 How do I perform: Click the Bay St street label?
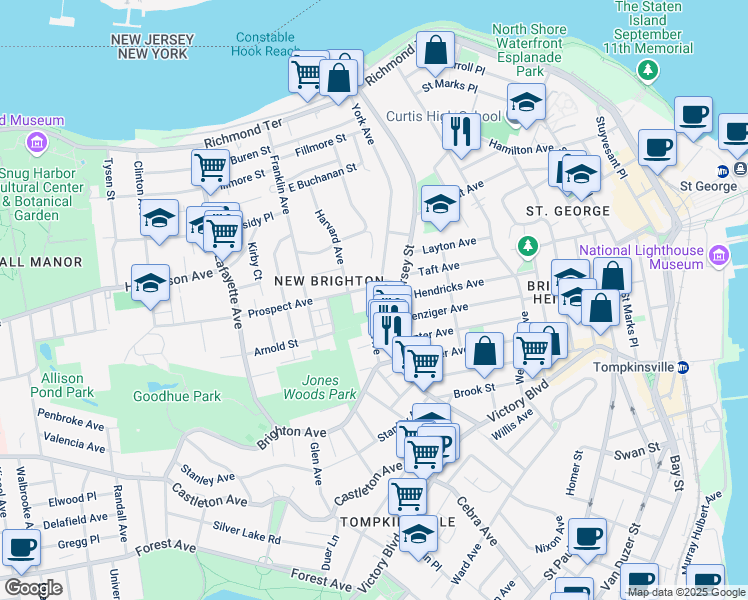click(677, 473)
